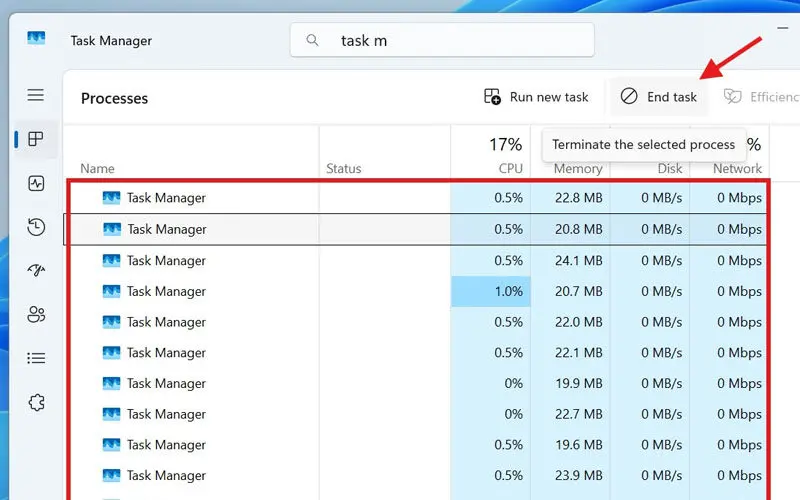Viewport: 800px width, 500px height.
Task: Click the 17% total CPU usage value
Action: [x=506, y=144]
